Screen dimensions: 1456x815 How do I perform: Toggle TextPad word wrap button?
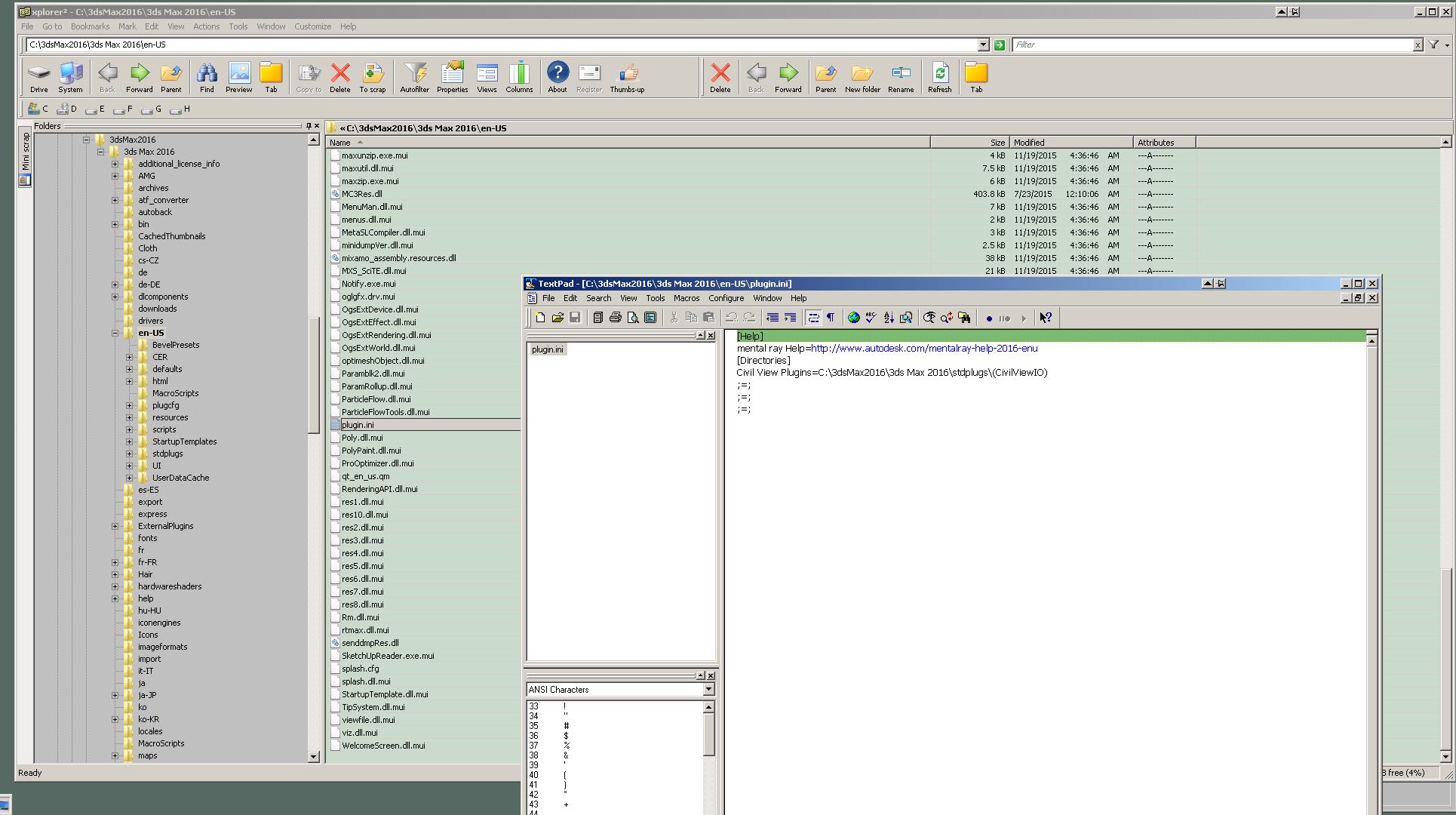(813, 318)
